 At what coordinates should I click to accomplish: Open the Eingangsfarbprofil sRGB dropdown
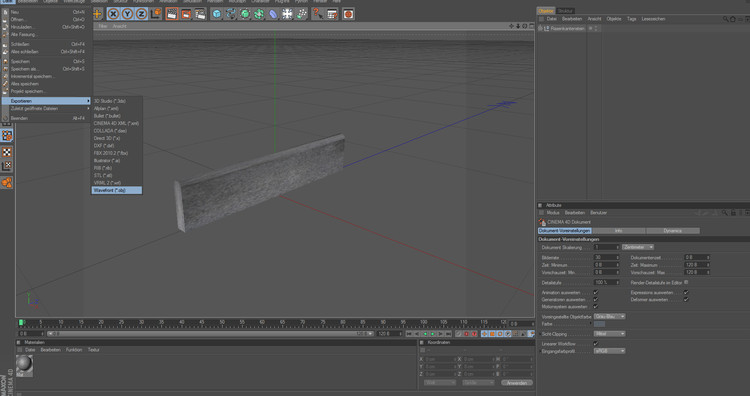[609, 351]
